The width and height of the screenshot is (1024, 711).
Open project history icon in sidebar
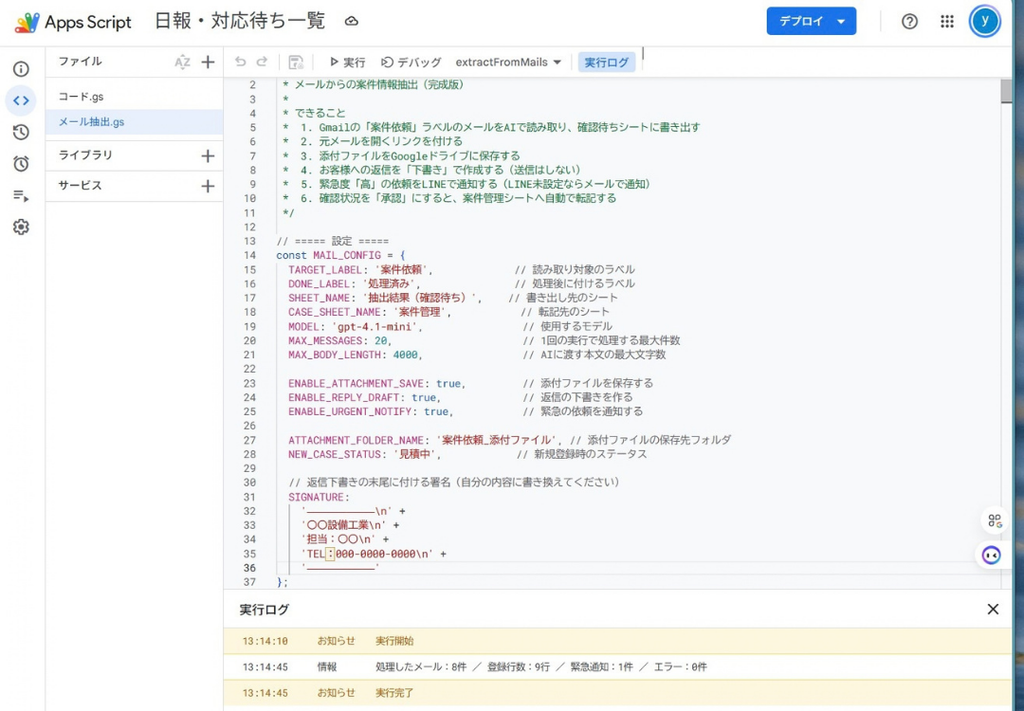tap(21, 133)
